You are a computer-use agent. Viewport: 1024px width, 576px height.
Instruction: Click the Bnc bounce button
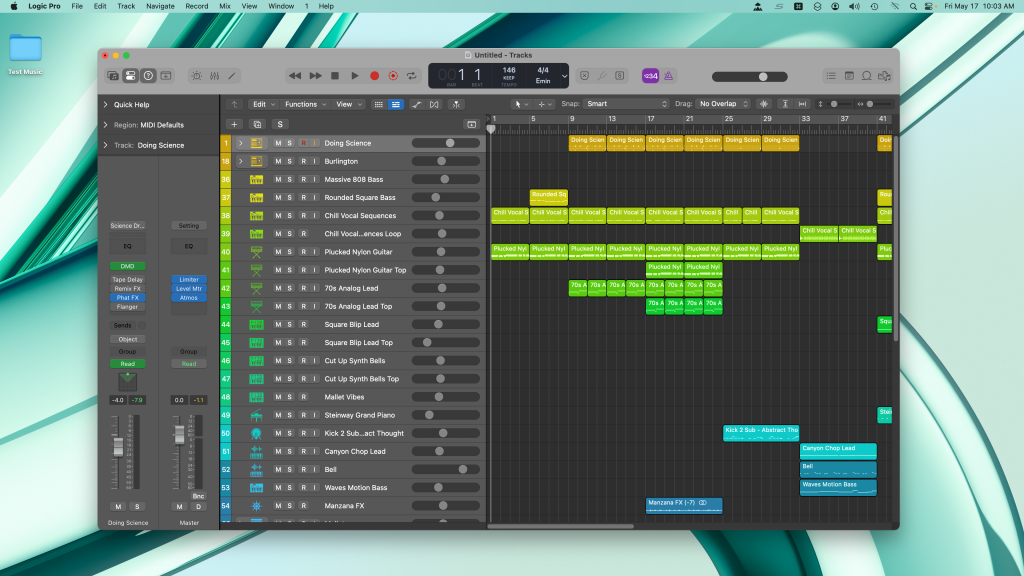coord(199,496)
